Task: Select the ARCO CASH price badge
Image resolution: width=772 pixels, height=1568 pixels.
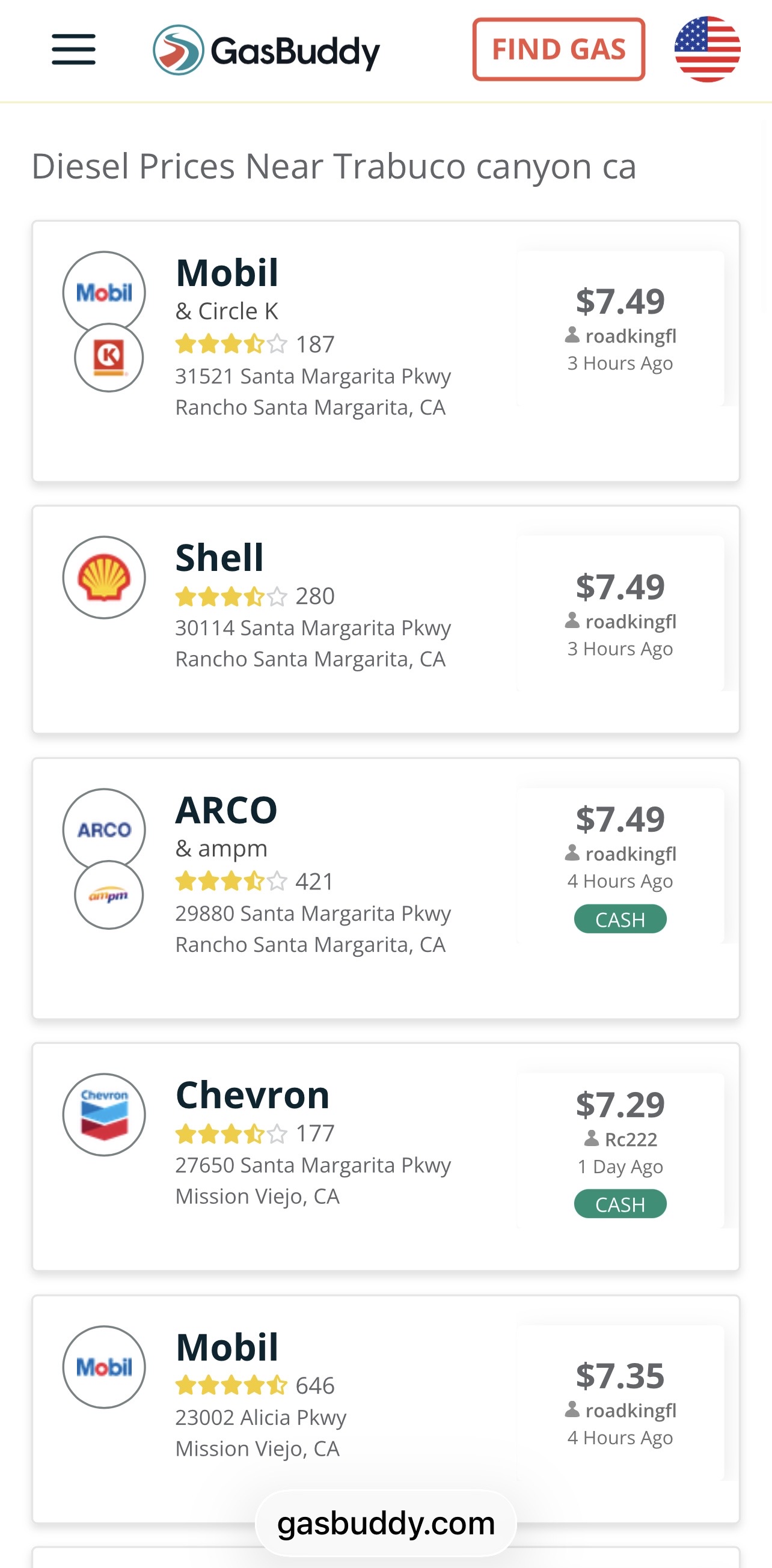Action: 620,919
